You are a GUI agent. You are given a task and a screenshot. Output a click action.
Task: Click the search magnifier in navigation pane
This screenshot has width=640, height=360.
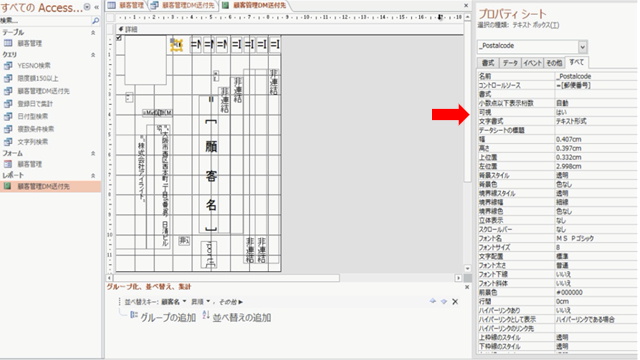(96, 20)
